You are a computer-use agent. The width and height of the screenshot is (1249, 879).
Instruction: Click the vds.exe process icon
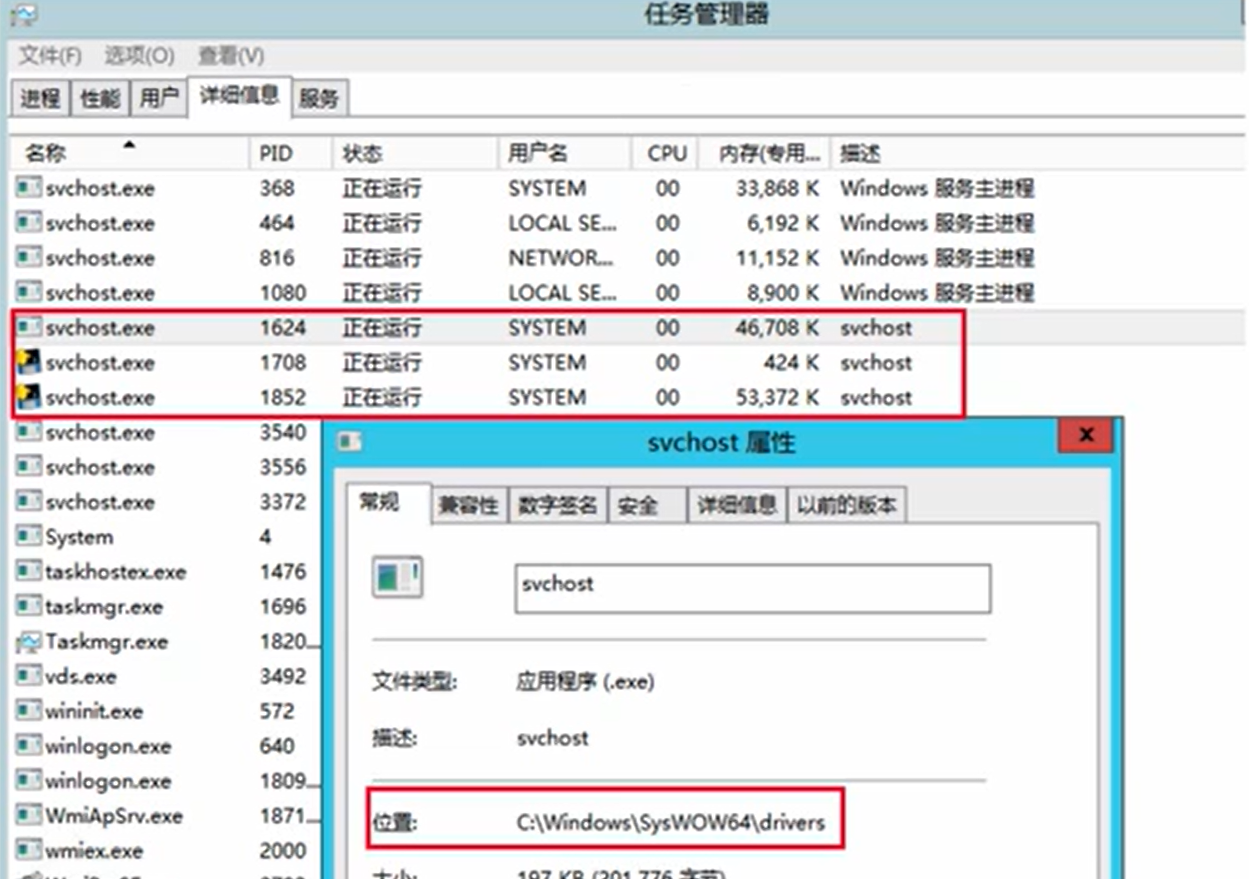(x=29, y=677)
